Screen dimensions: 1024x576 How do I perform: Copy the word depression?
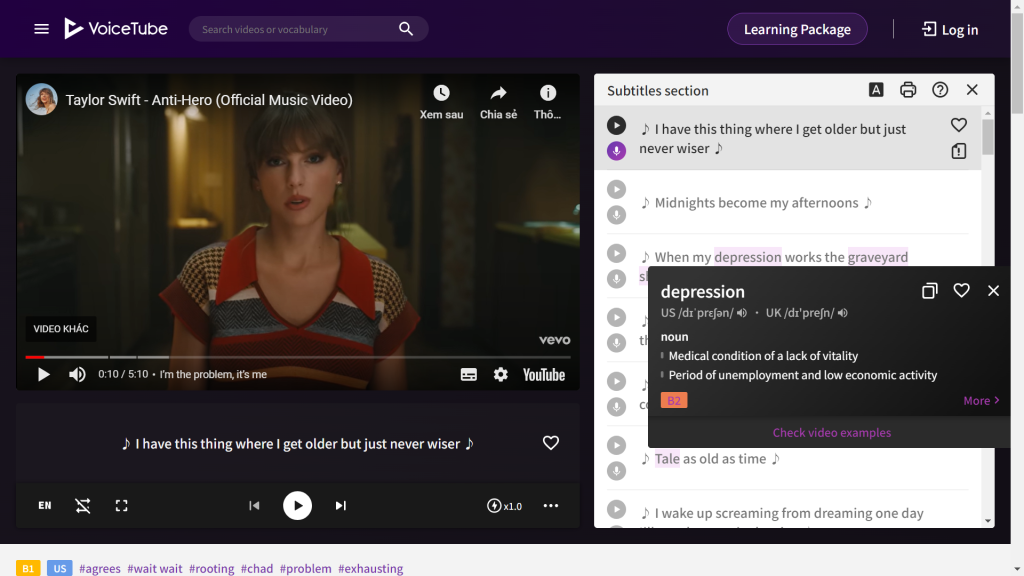click(929, 291)
